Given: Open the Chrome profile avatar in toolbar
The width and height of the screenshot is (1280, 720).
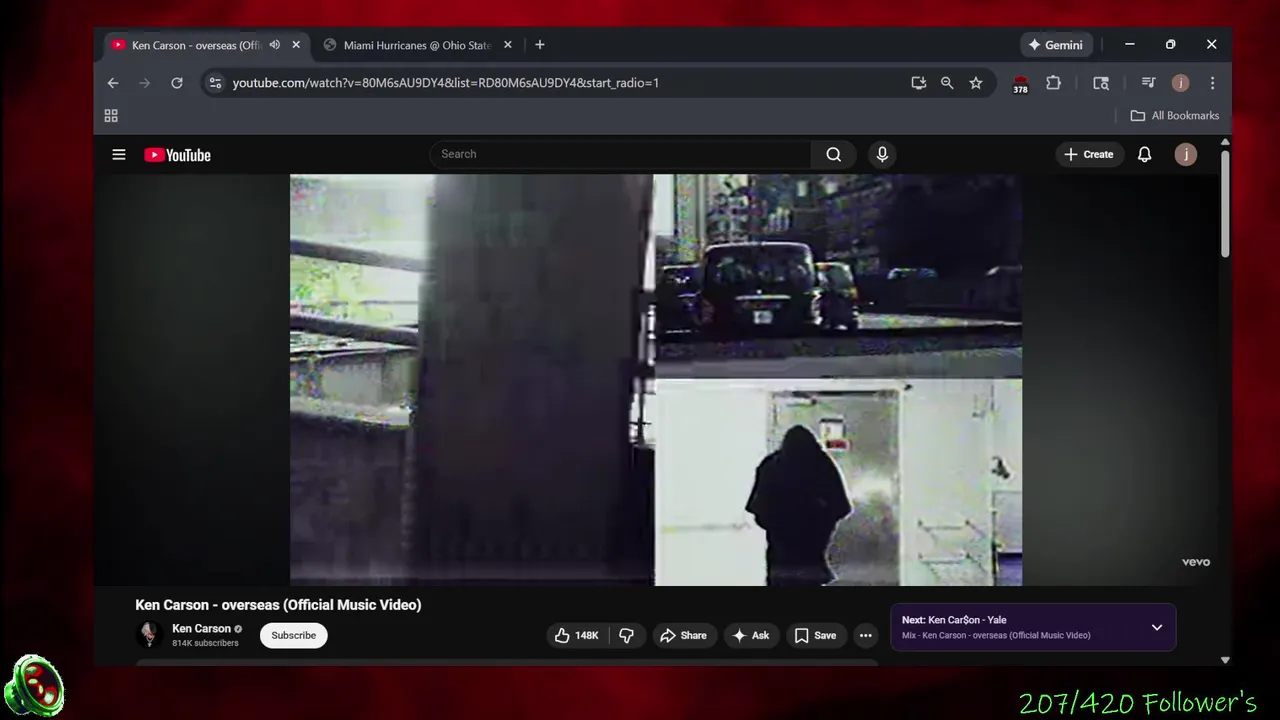Looking at the screenshot, I should coord(1180,83).
